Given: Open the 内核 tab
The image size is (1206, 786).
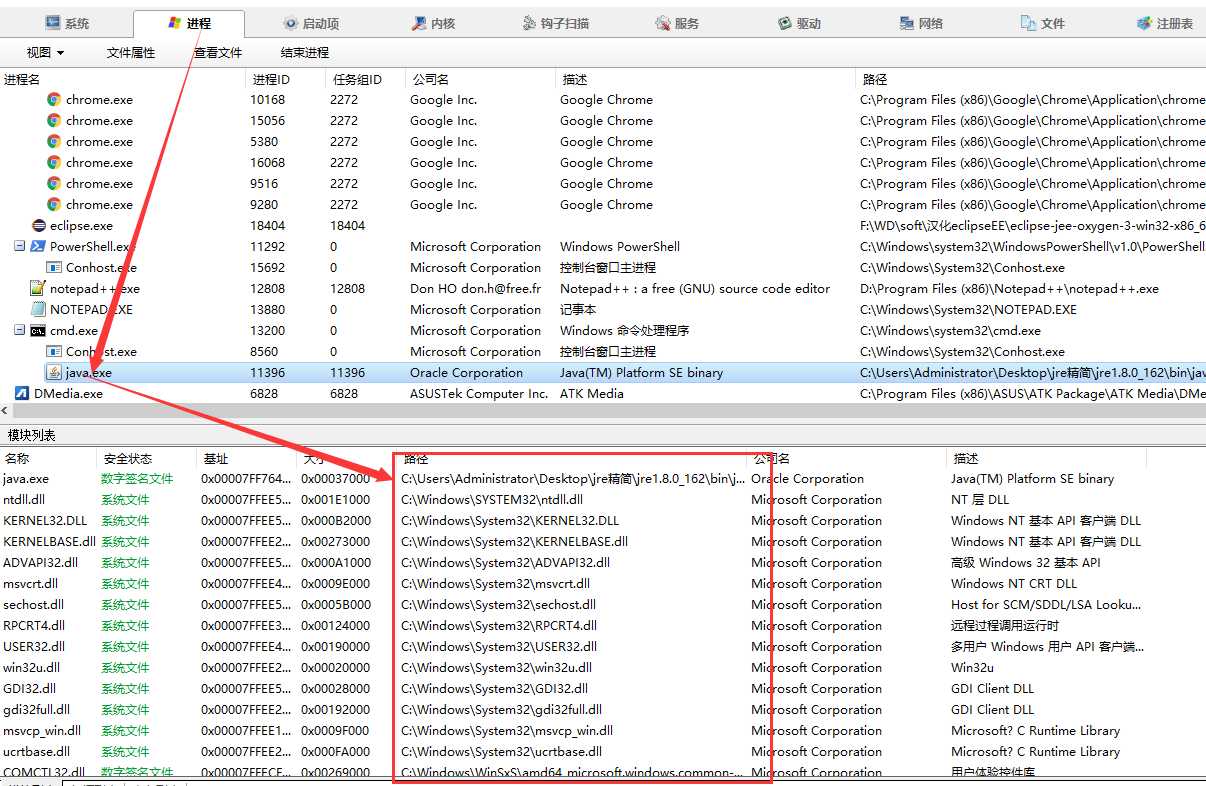Looking at the screenshot, I should tap(433, 24).
